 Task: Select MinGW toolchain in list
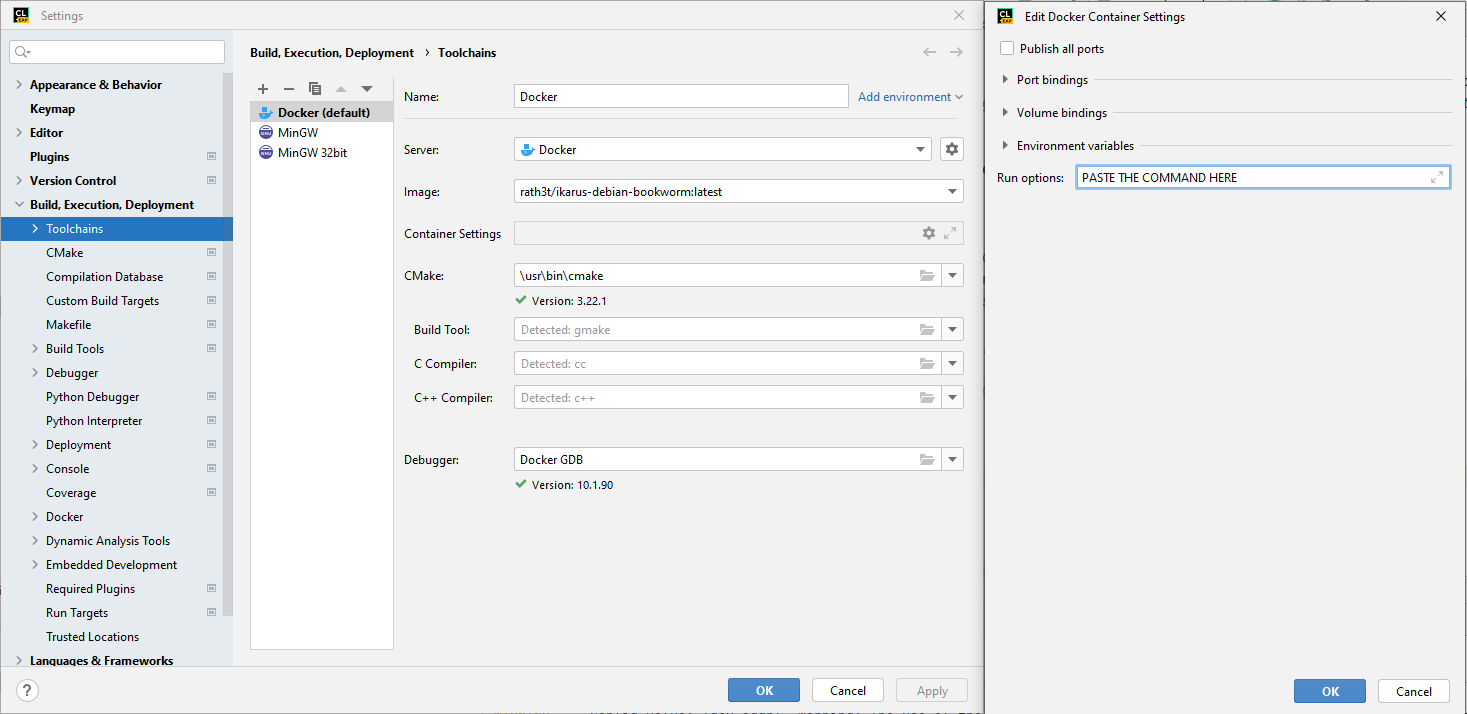(322, 132)
